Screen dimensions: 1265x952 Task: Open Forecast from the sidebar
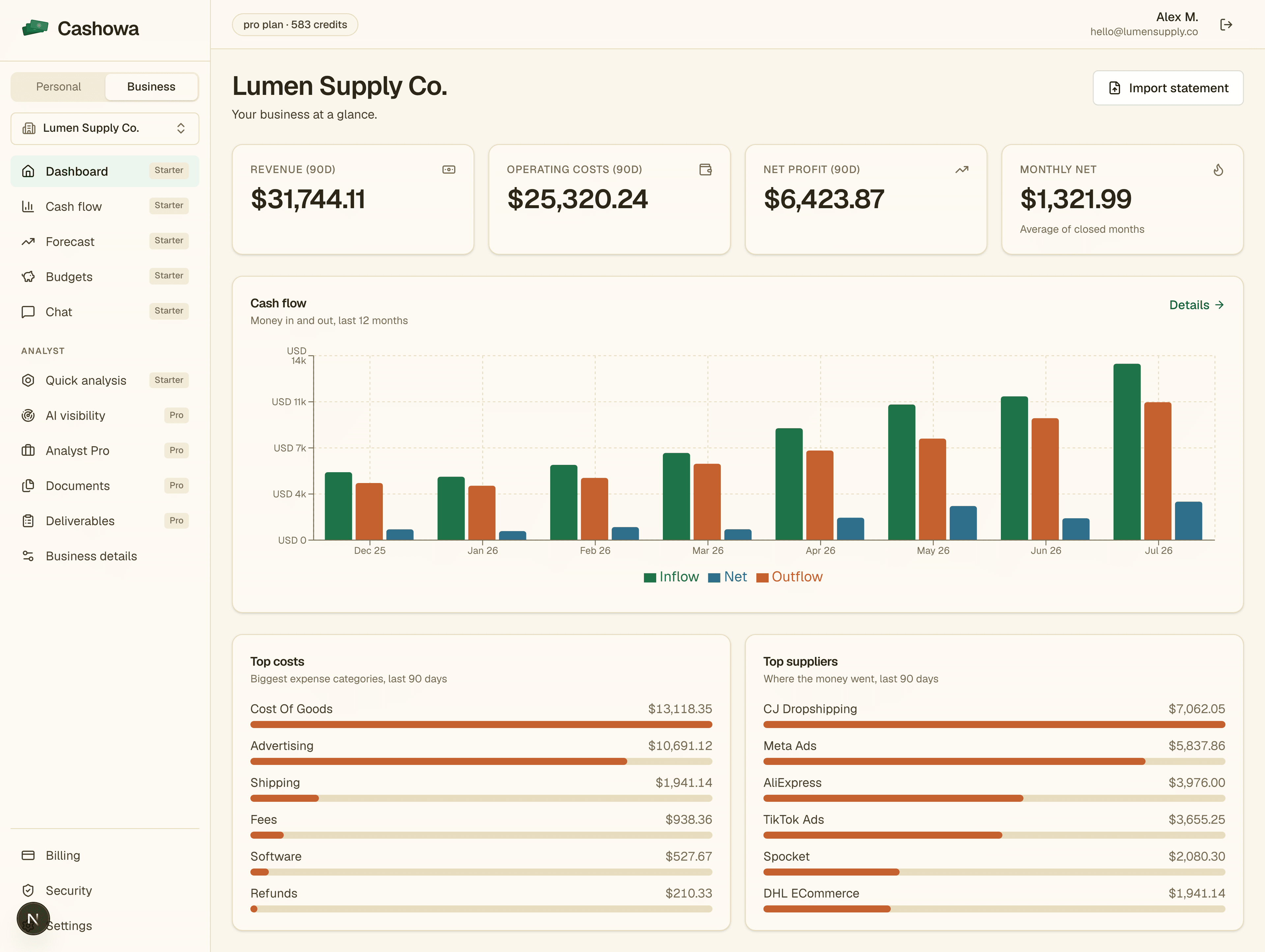(x=105, y=241)
